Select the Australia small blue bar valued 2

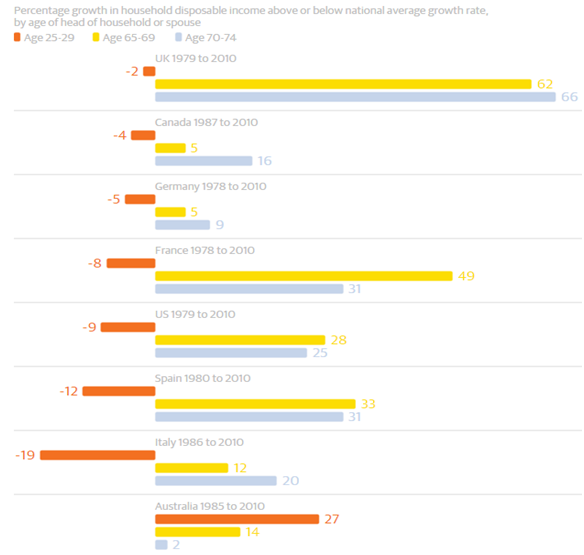tap(161, 545)
